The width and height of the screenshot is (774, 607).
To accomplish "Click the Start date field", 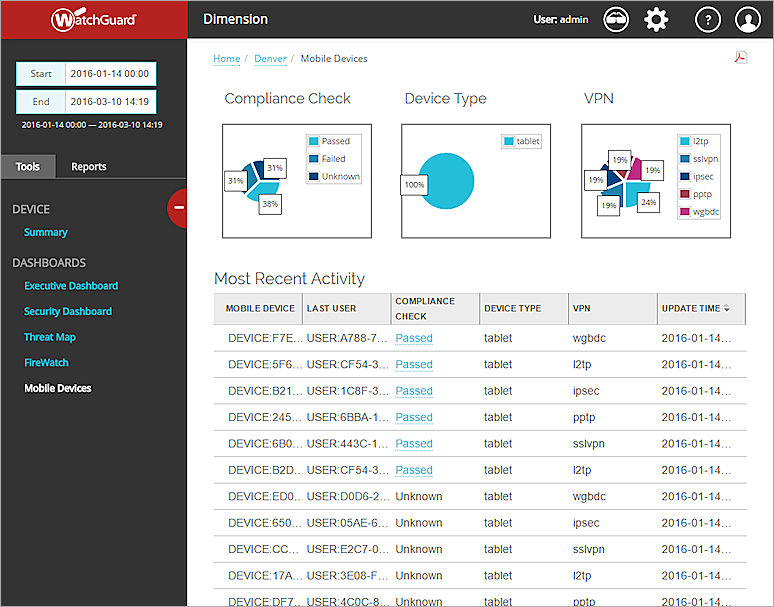I will point(109,74).
